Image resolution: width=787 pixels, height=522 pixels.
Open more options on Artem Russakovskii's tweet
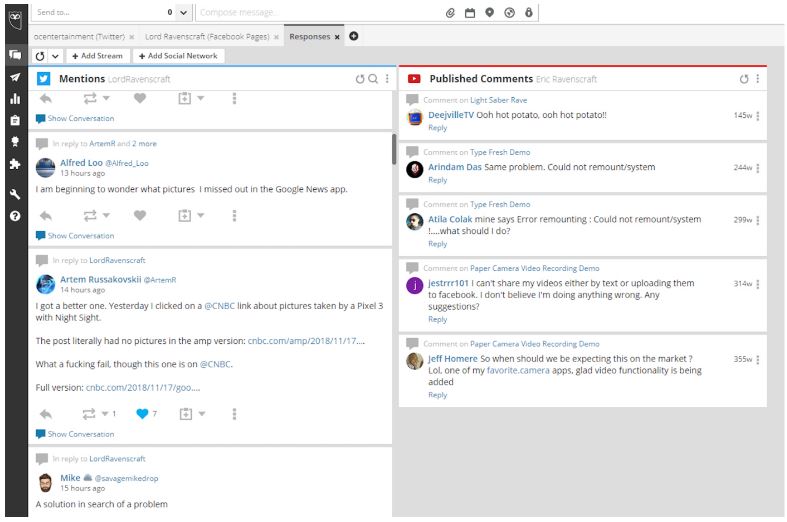click(x=234, y=414)
